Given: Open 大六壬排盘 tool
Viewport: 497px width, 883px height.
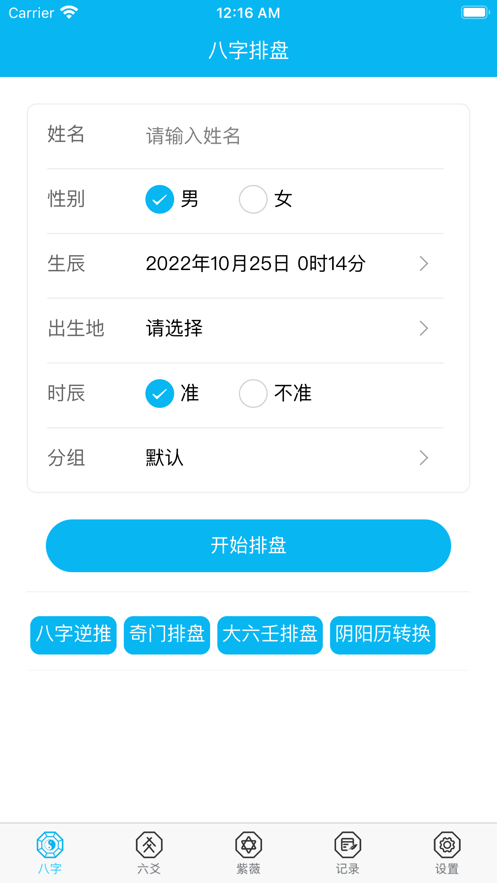Looking at the screenshot, I should click(270, 635).
